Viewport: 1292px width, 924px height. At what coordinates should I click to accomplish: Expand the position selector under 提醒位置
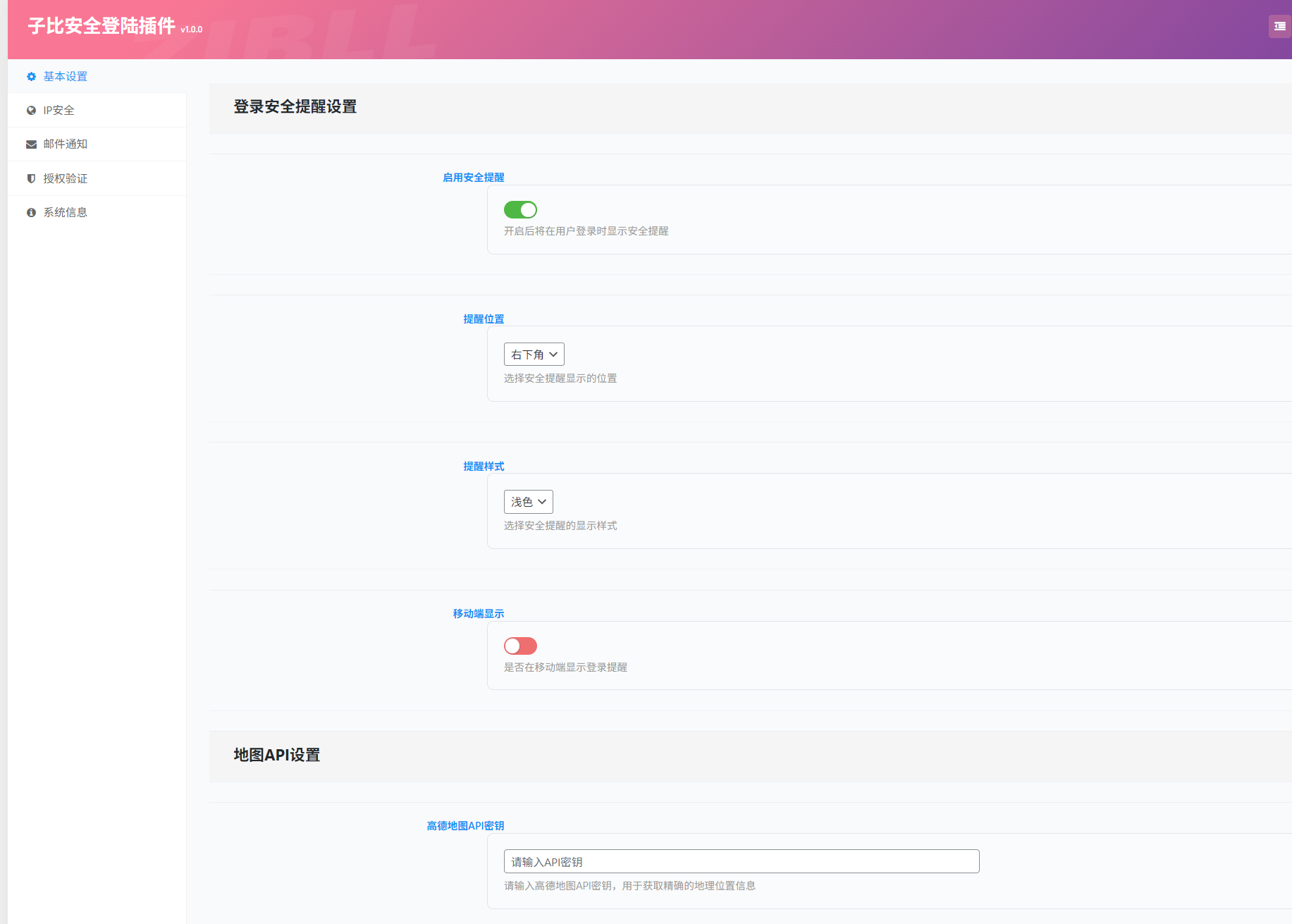[x=534, y=354]
